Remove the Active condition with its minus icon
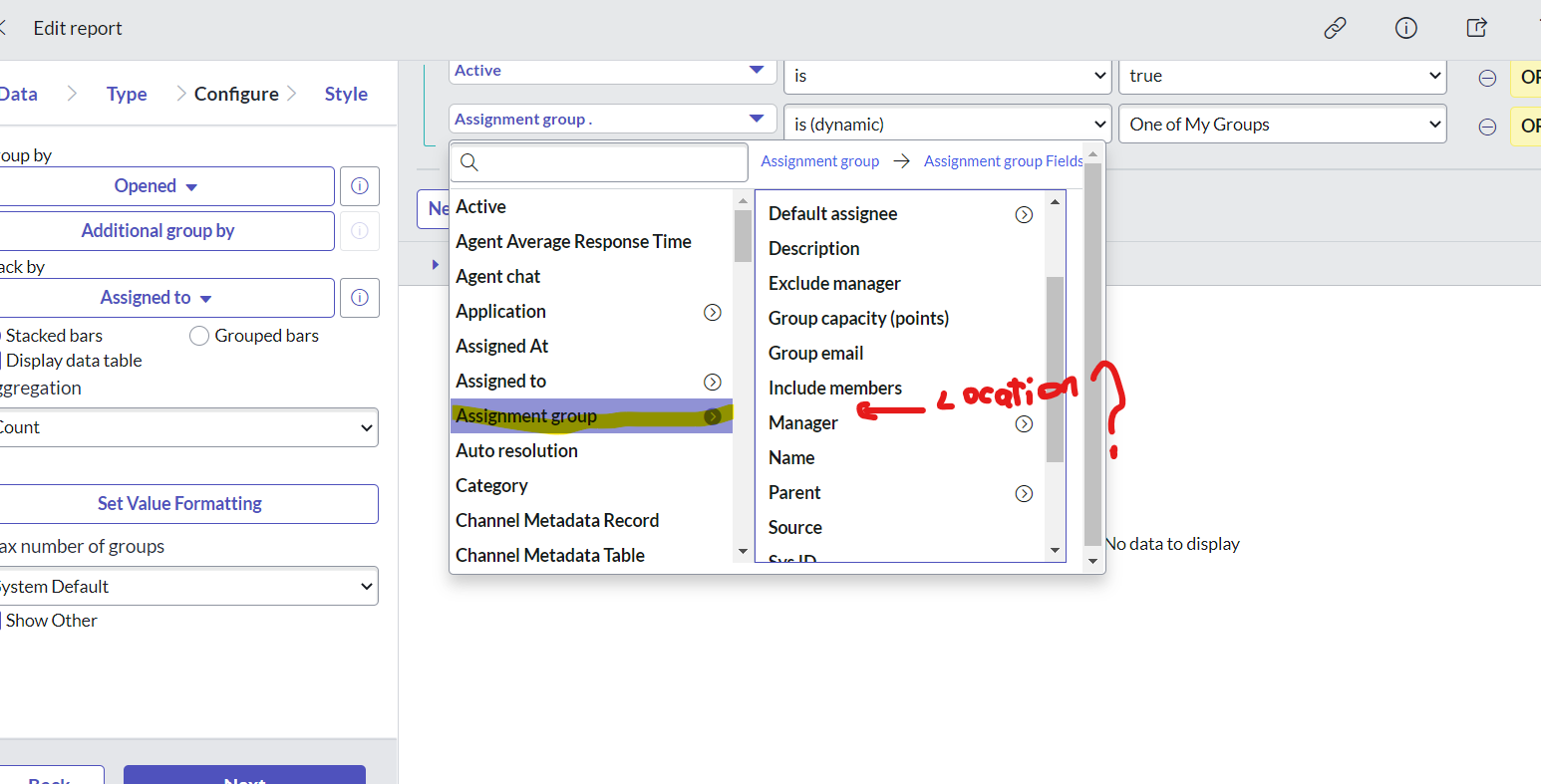Image resolution: width=1541 pixels, height=784 pixels. click(x=1487, y=78)
